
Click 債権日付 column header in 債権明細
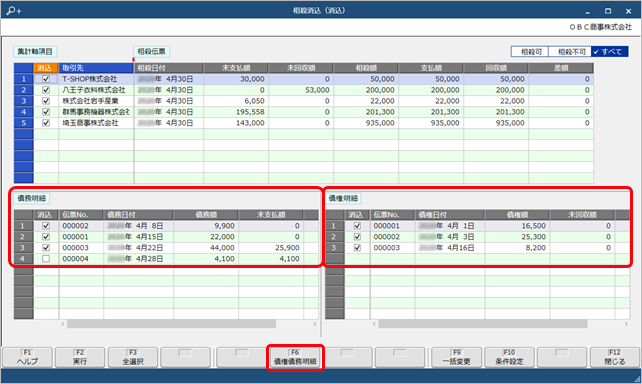tap(450, 215)
